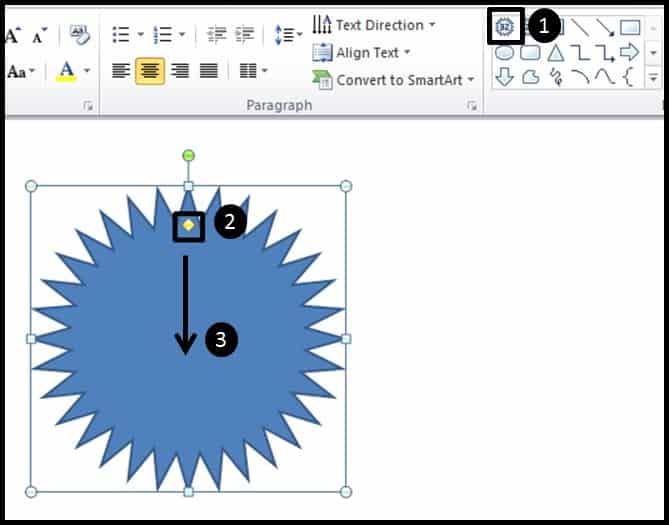The height and width of the screenshot is (525, 669).
Task: Apply numbered list formatting
Action: [163, 35]
